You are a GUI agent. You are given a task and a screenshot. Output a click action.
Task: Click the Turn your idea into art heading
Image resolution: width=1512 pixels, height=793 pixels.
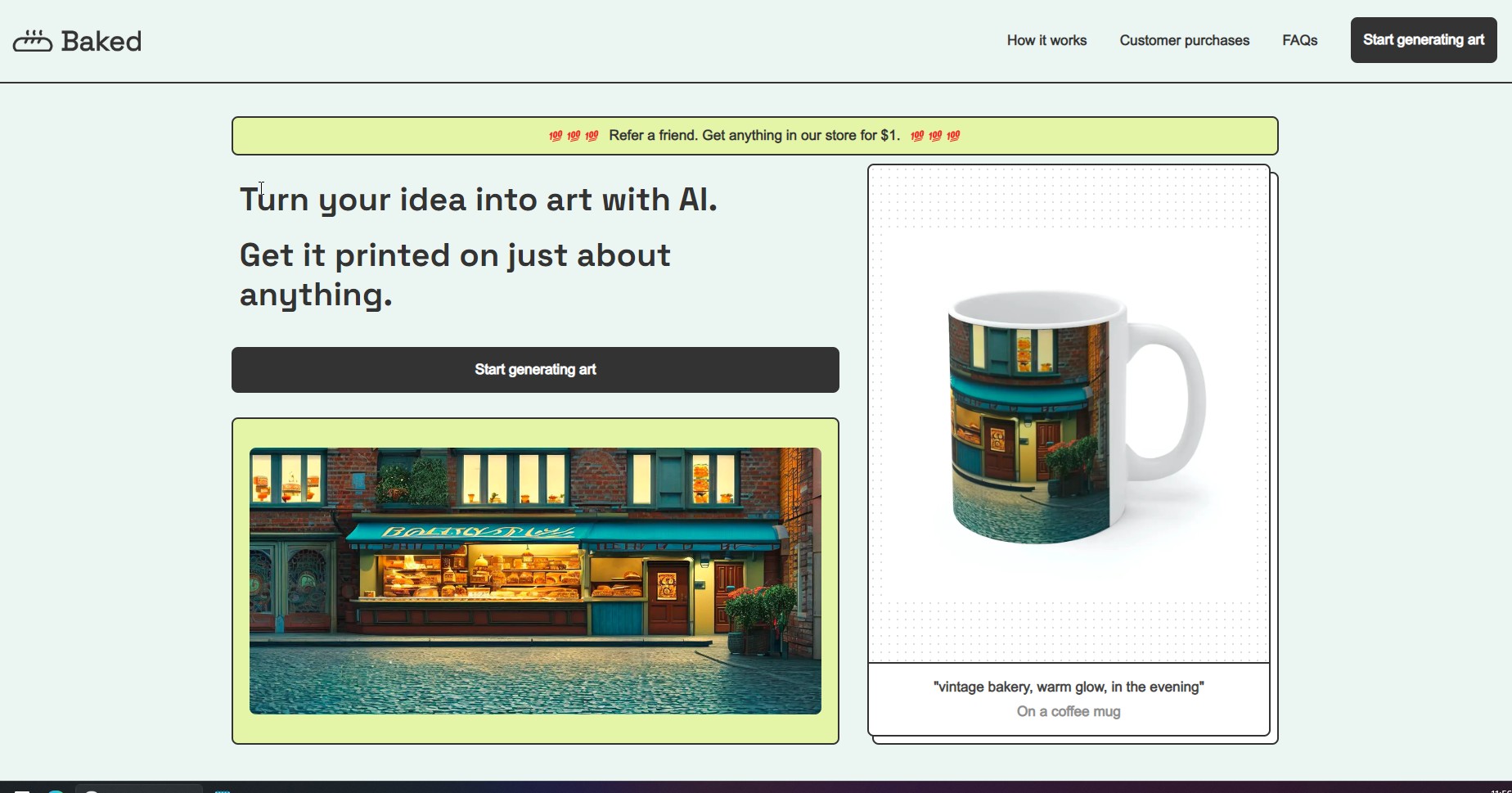pyautogui.click(x=478, y=200)
